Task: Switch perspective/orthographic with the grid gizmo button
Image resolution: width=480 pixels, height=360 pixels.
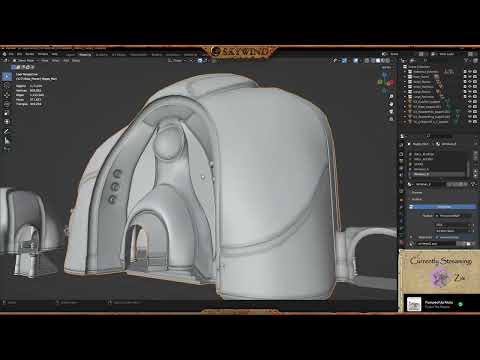Action: click(391, 119)
